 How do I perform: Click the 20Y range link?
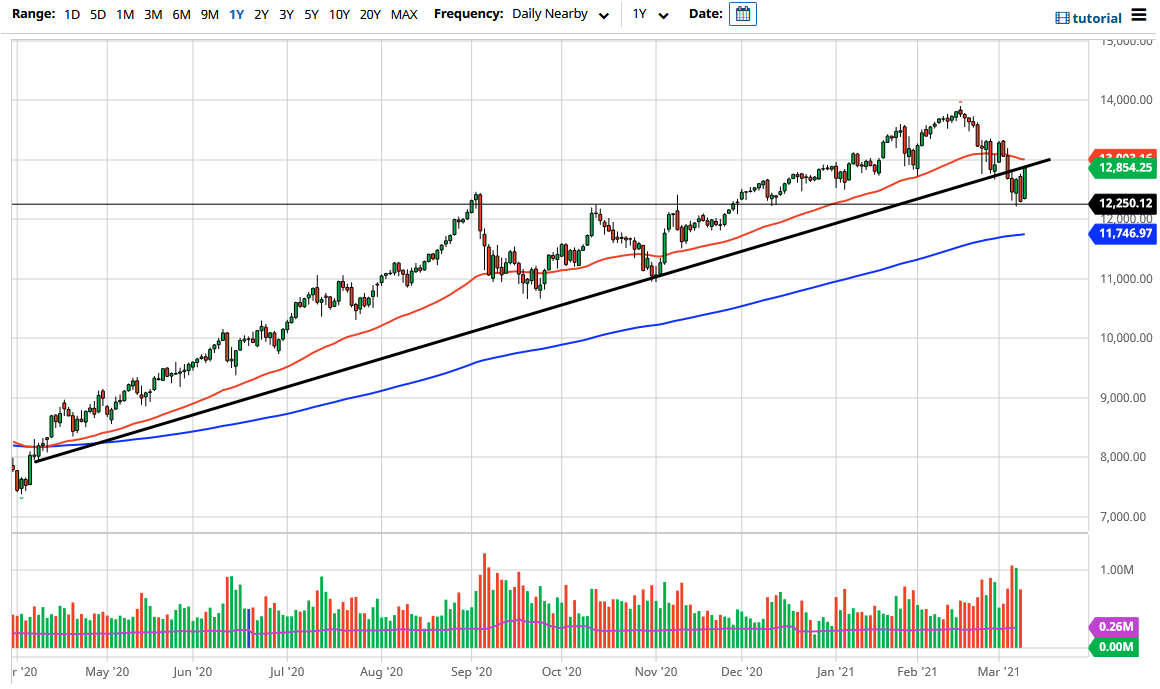point(370,15)
